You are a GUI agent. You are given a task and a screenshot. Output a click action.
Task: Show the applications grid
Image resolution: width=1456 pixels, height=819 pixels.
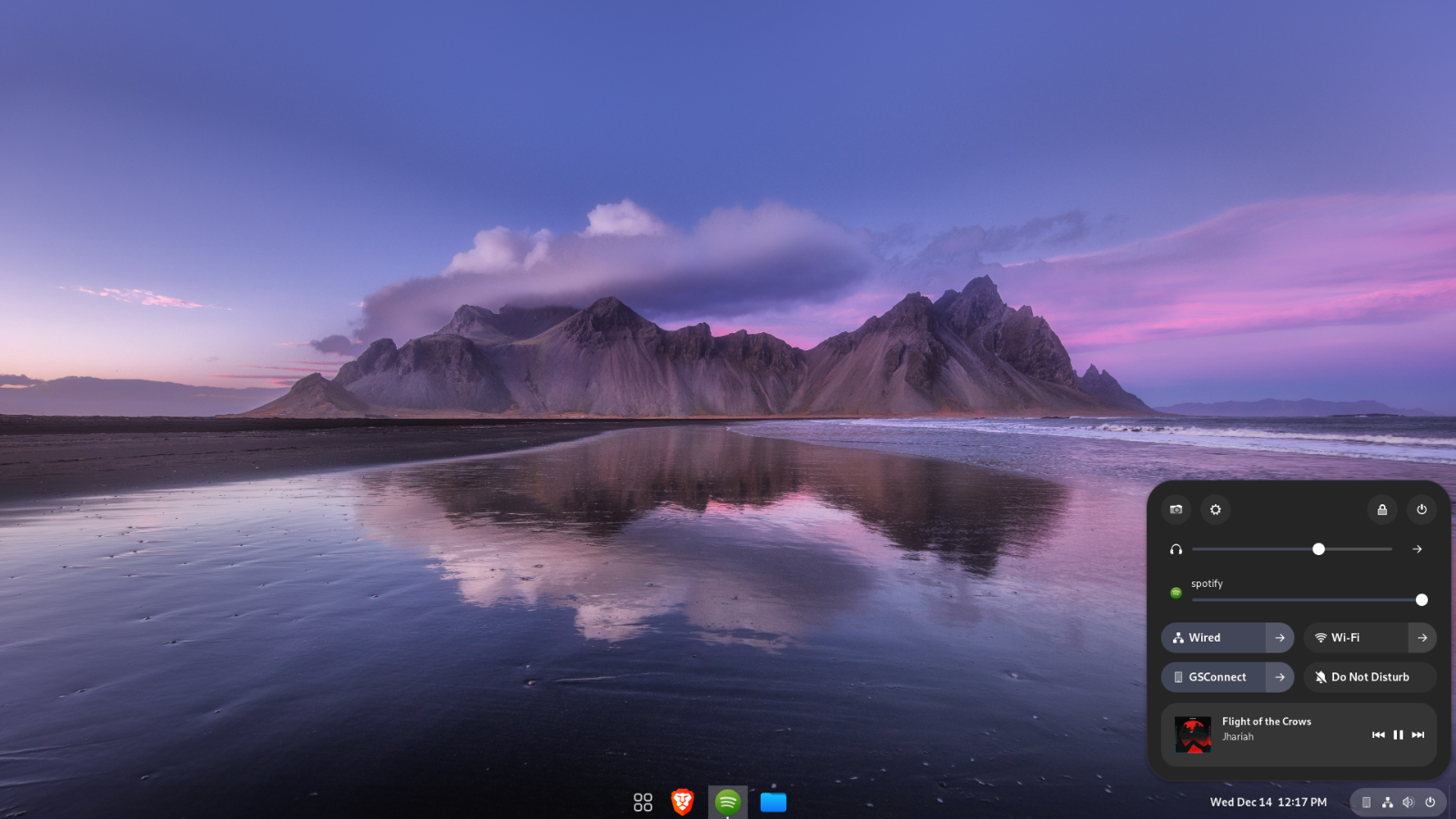click(642, 802)
